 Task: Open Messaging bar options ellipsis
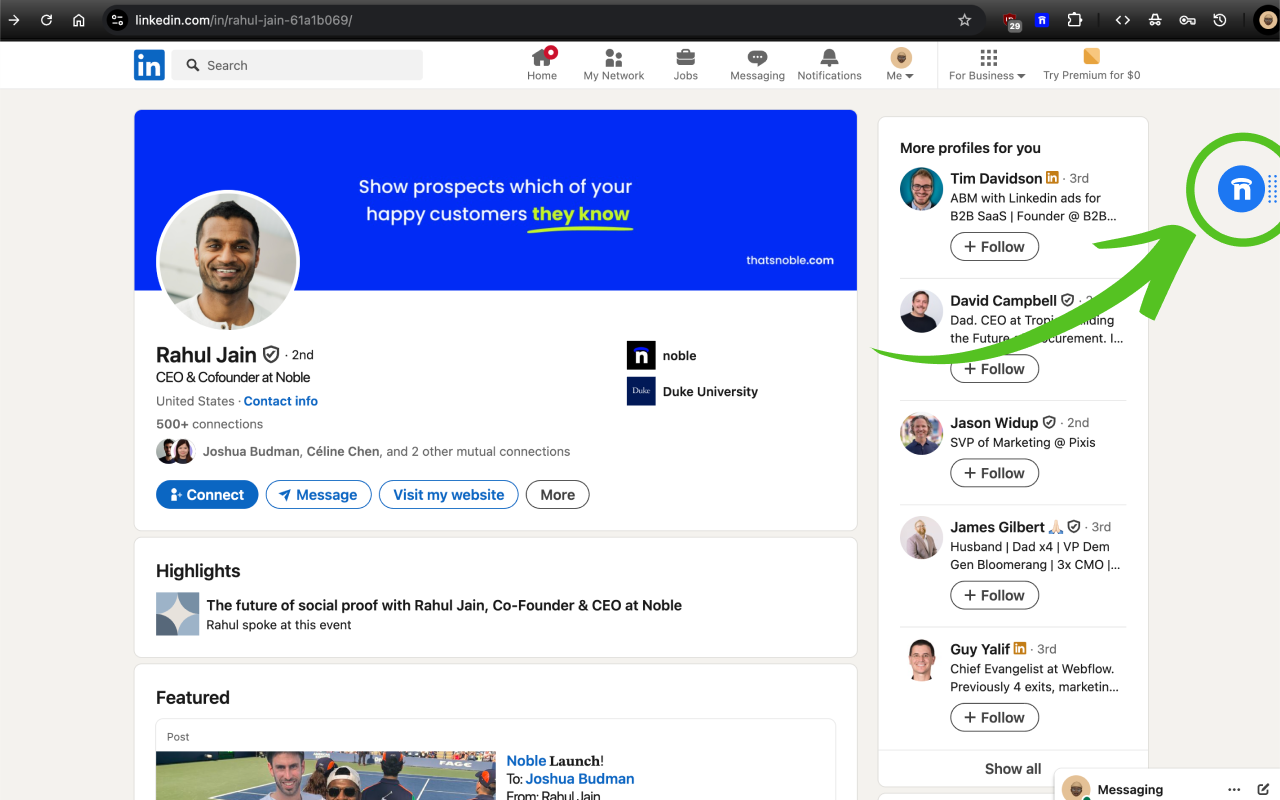tap(1234, 789)
